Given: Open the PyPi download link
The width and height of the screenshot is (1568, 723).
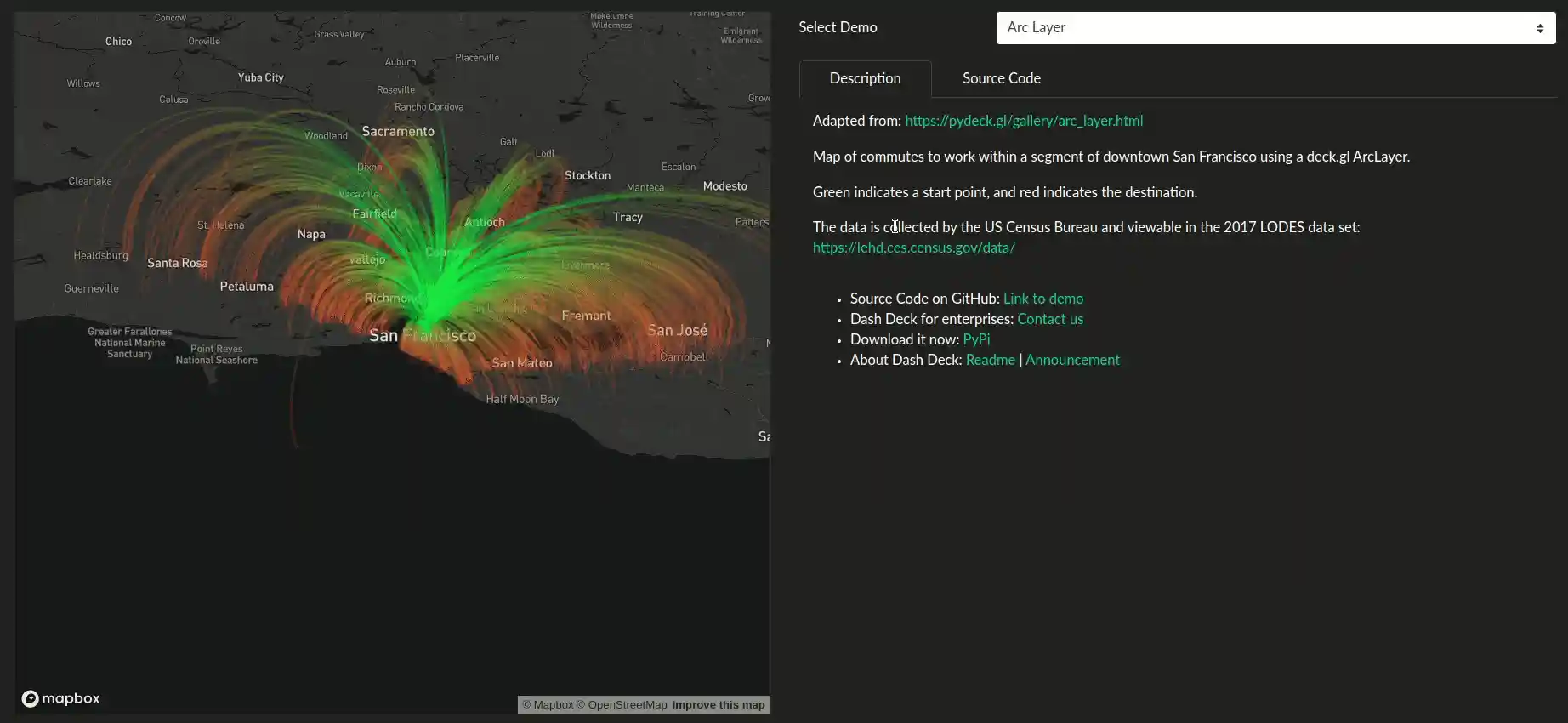Looking at the screenshot, I should 975,339.
